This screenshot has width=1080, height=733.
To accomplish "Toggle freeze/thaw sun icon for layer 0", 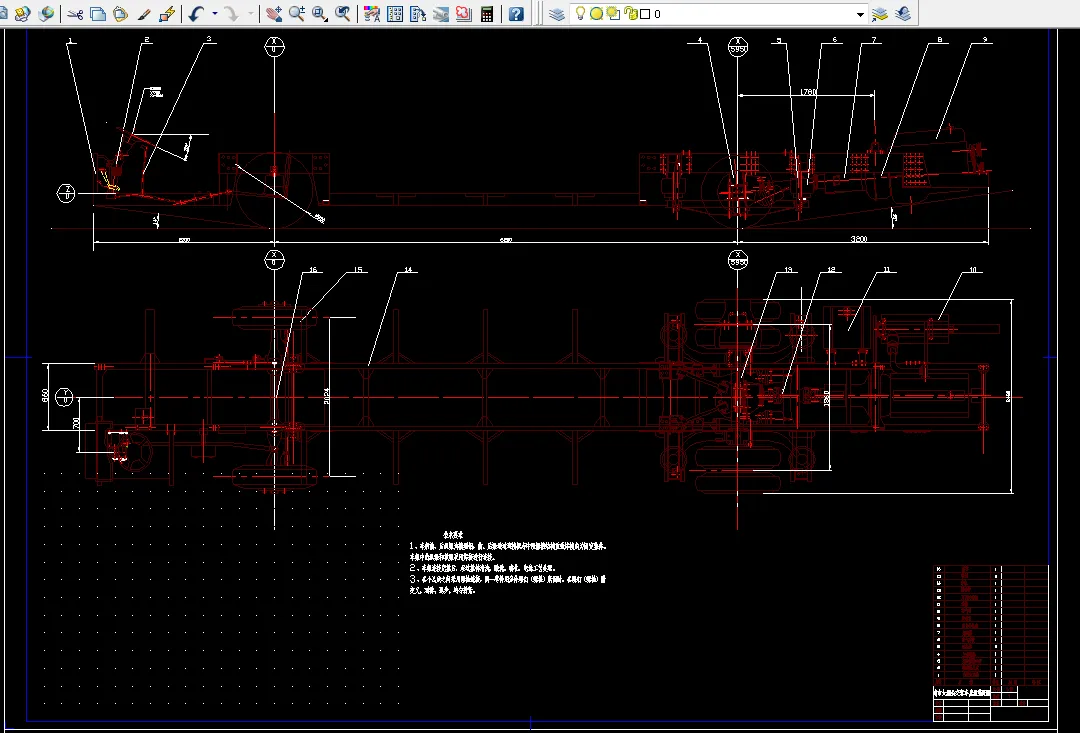I will 596,14.
